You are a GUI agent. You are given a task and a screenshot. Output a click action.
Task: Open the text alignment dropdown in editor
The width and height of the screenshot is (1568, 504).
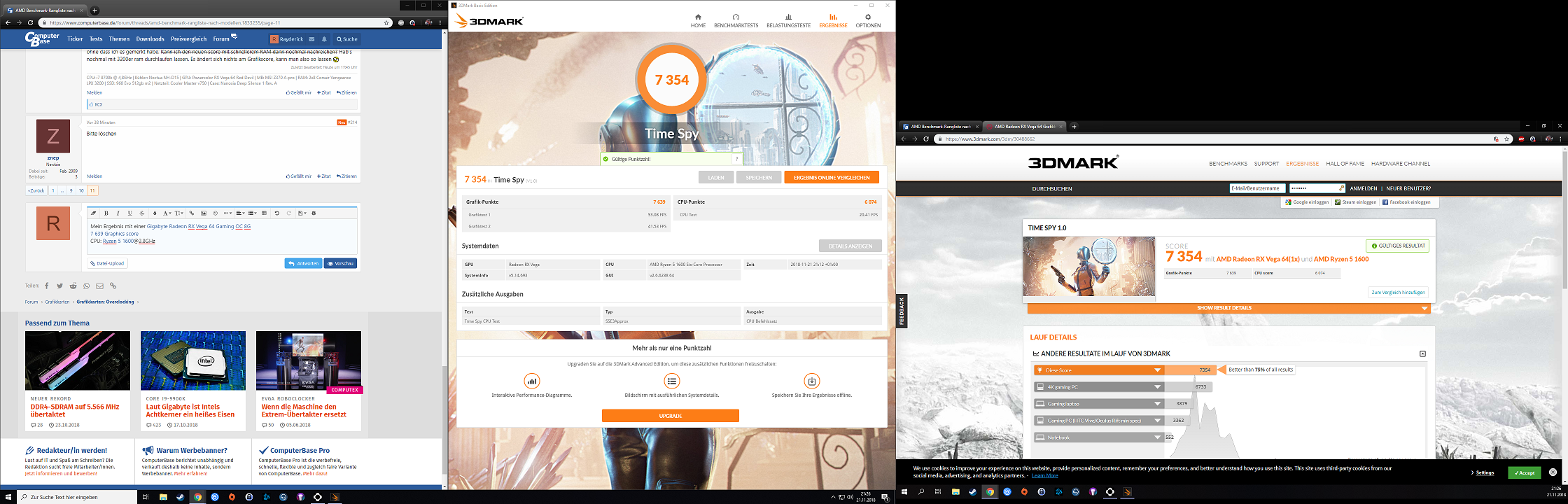click(240, 213)
